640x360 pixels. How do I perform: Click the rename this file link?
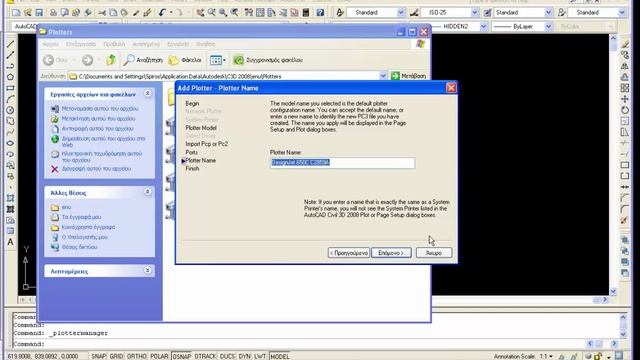(x=100, y=109)
